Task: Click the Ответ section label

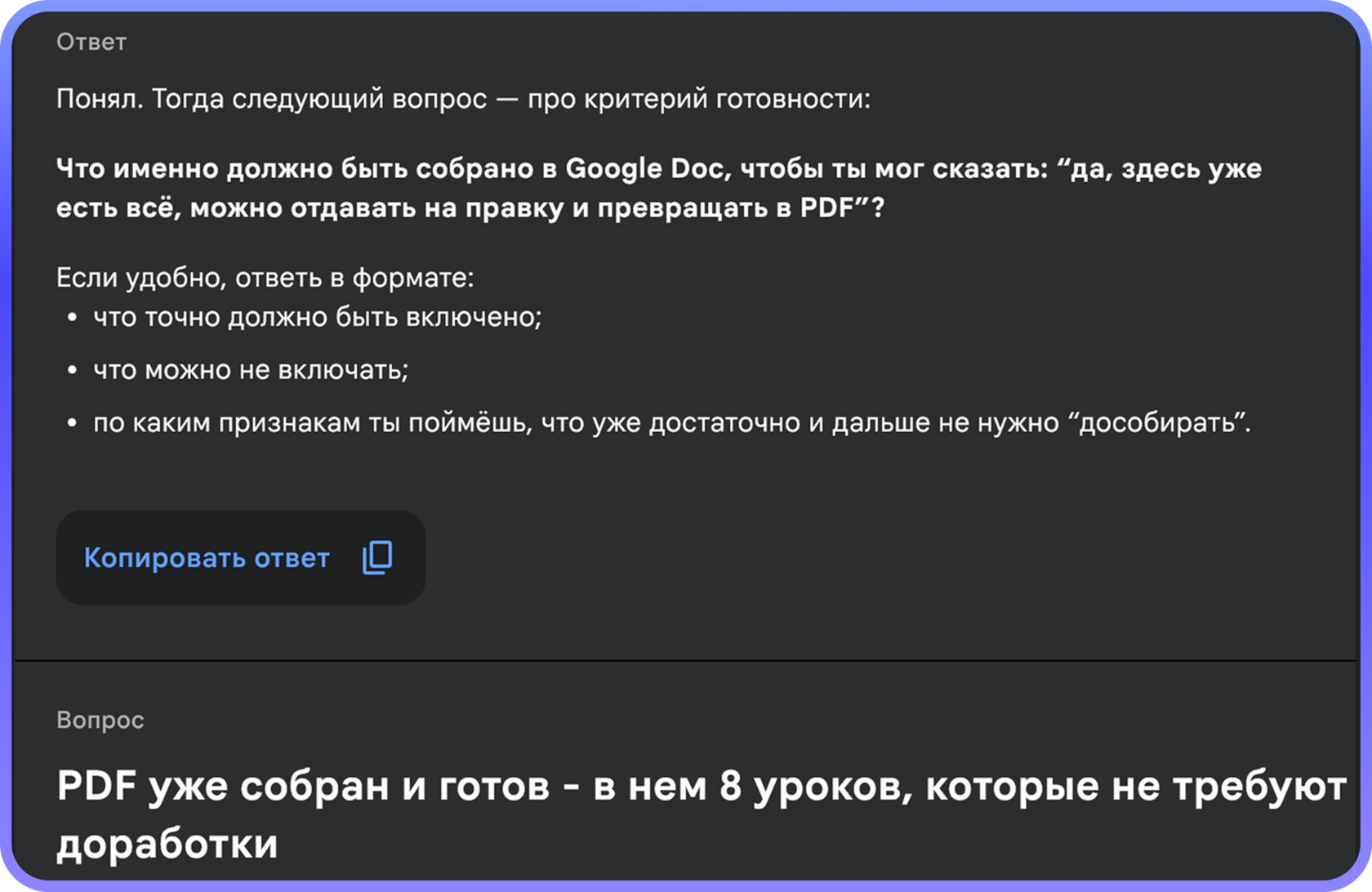Action: pos(91,42)
